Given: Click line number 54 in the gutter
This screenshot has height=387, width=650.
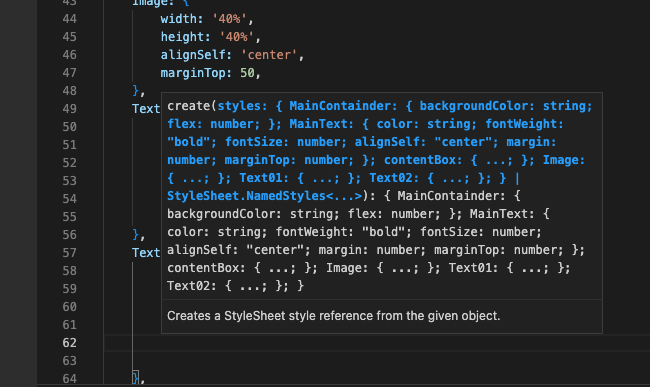Looking at the screenshot, I should [x=70, y=199].
